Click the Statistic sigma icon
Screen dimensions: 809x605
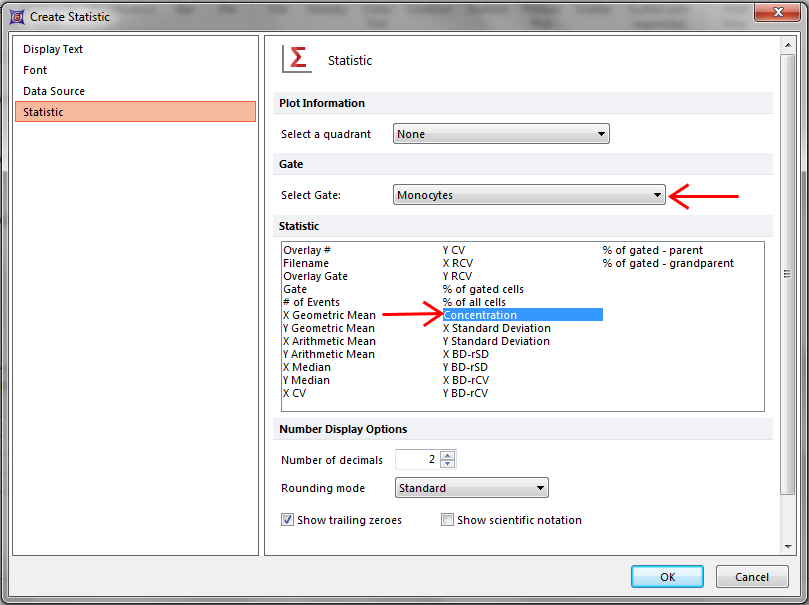click(297, 59)
